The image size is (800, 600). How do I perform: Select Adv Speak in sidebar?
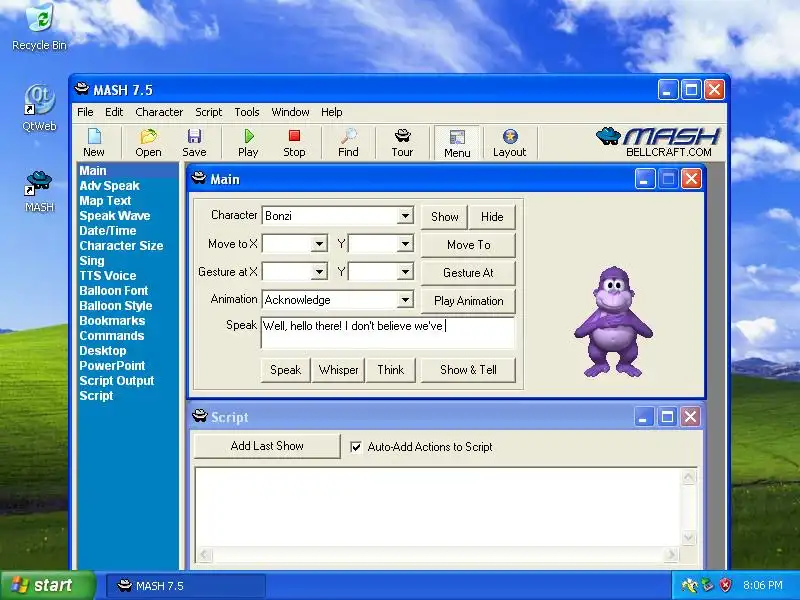(109, 186)
